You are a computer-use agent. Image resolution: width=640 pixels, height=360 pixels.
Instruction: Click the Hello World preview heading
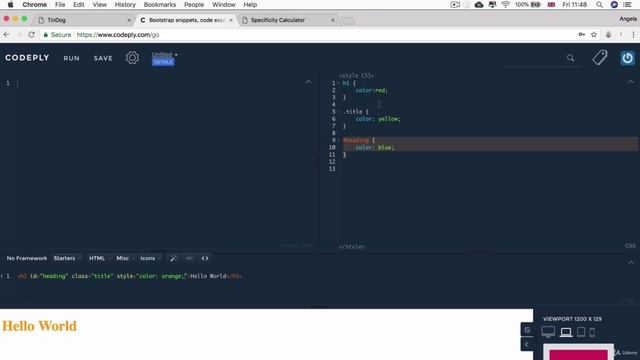point(39,326)
